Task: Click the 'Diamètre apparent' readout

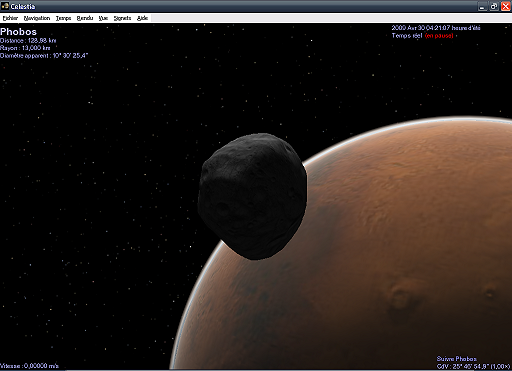Action: pos(44,56)
